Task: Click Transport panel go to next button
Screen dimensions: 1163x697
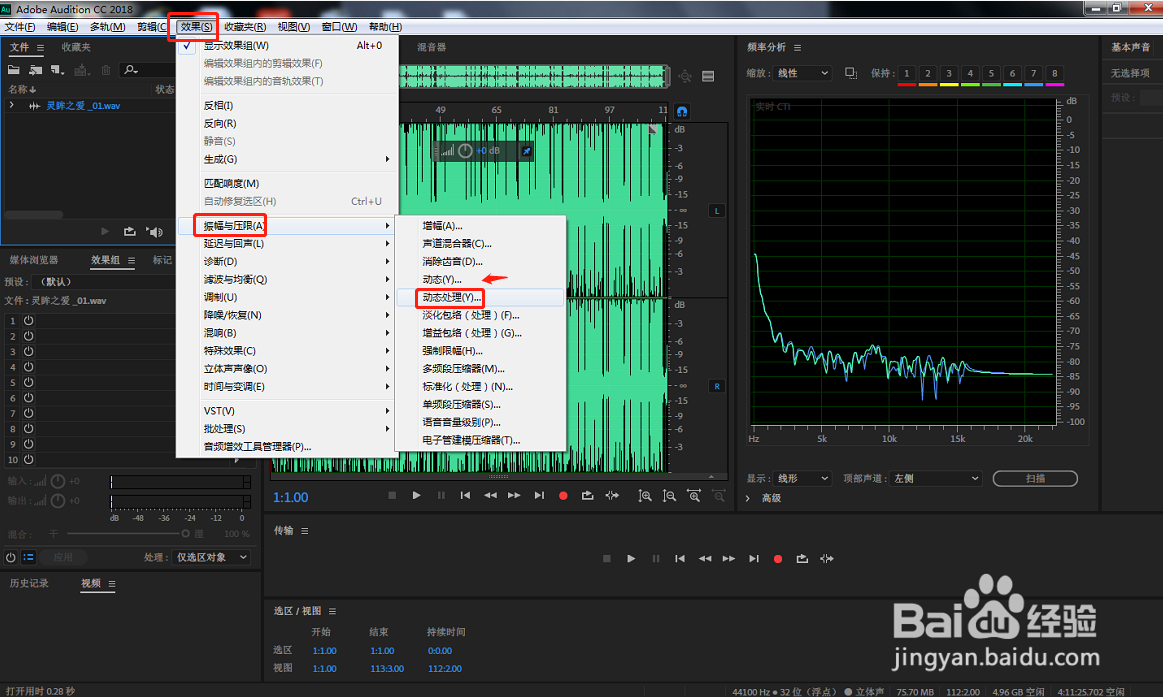Action: pyautogui.click(x=754, y=558)
